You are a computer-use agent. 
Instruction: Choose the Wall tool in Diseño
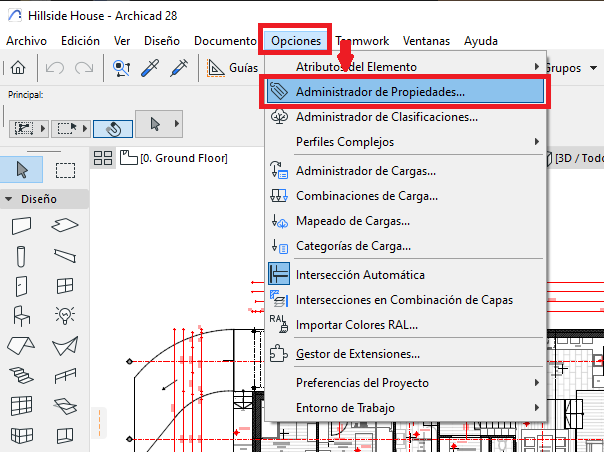pyautogui.click(x=22, y=225)
